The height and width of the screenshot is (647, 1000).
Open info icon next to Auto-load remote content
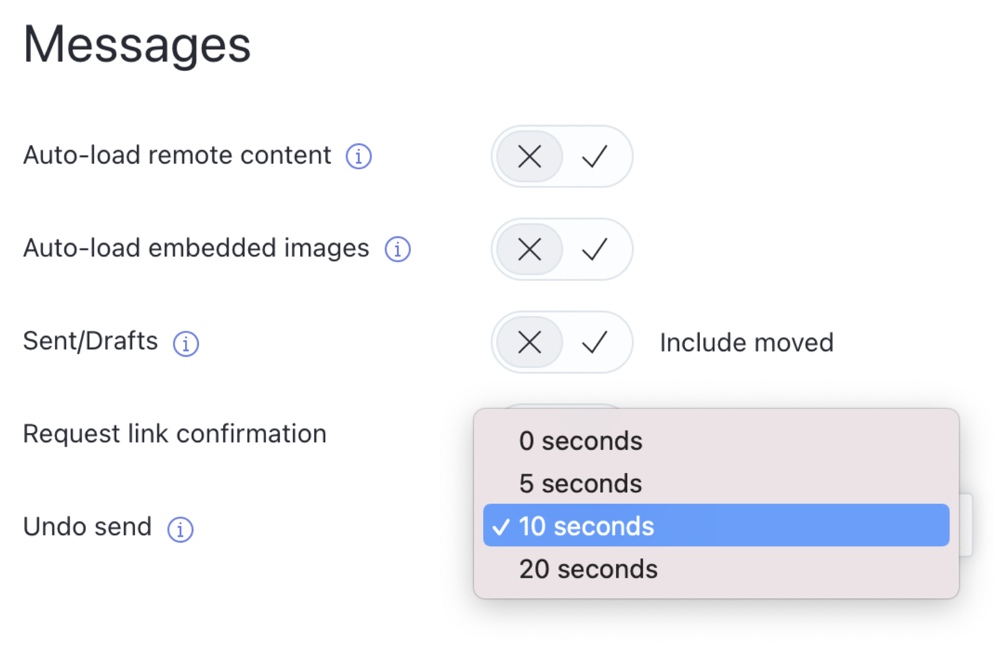(x=358, y=156)
